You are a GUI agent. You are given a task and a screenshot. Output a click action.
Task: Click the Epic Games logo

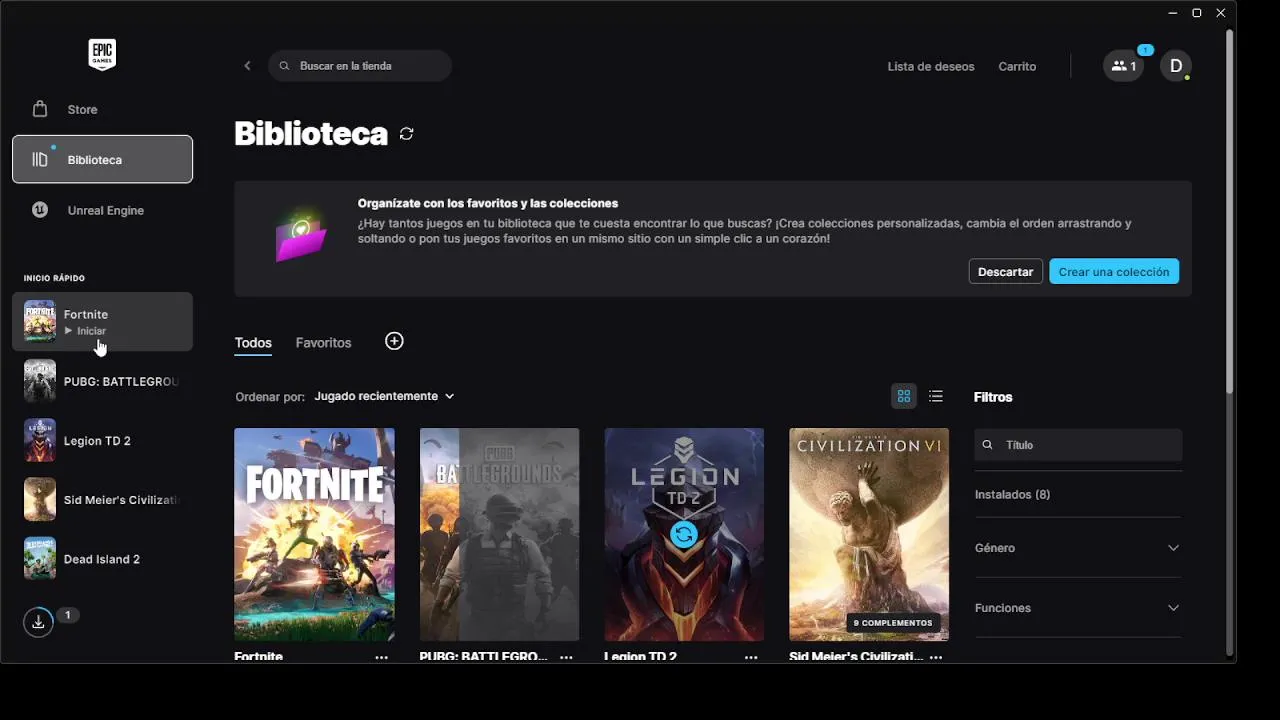pos(102,55)
